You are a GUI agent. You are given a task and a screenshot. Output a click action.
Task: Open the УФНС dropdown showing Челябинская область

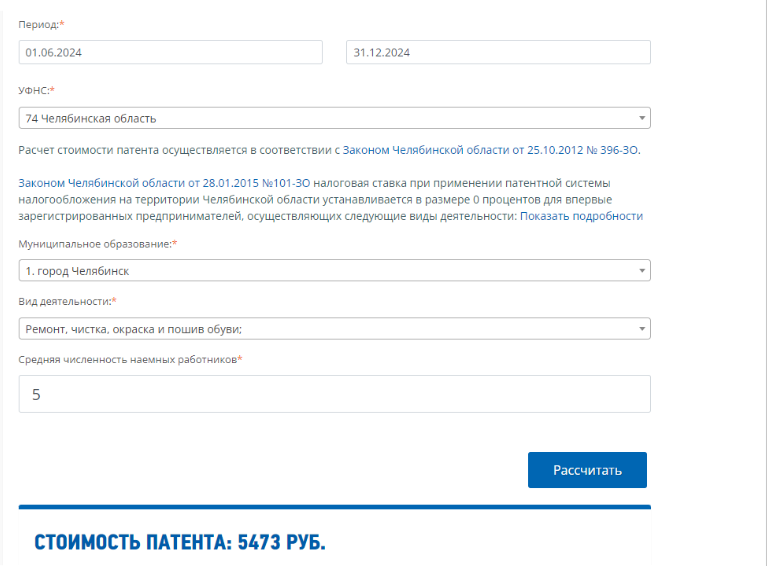click(335, 118)
